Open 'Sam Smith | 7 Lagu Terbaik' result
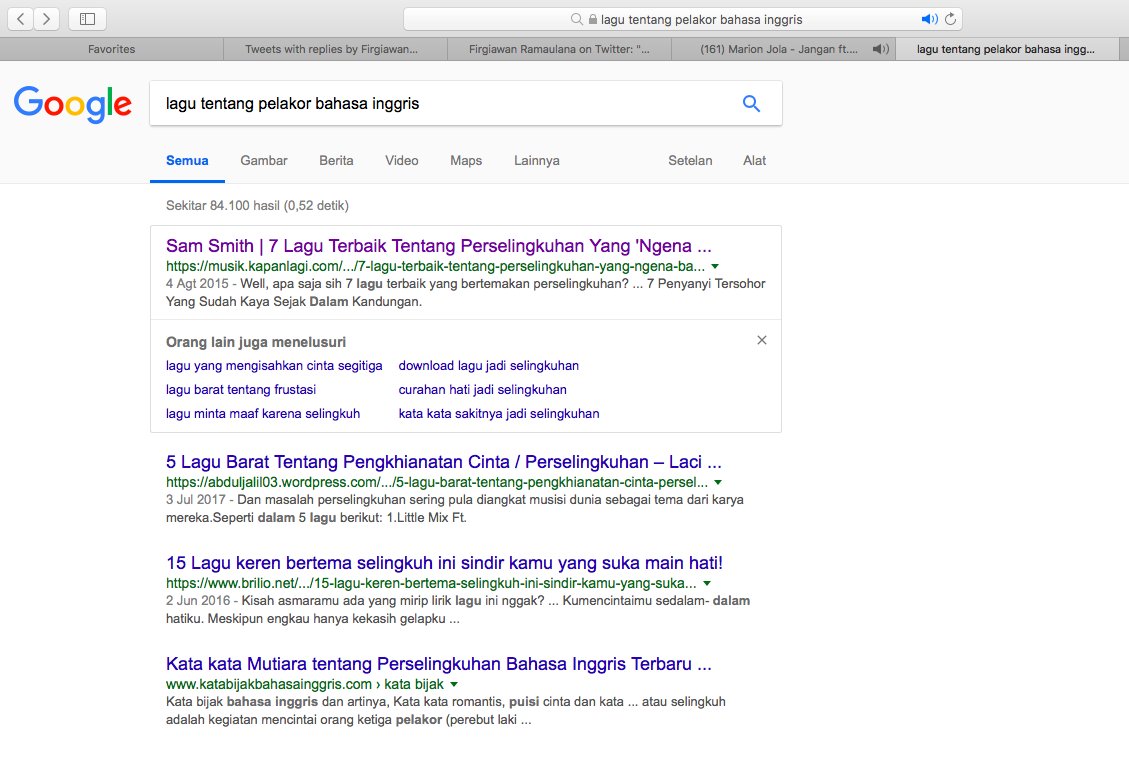The image size is (1129, 767). (x=438, y=246)
